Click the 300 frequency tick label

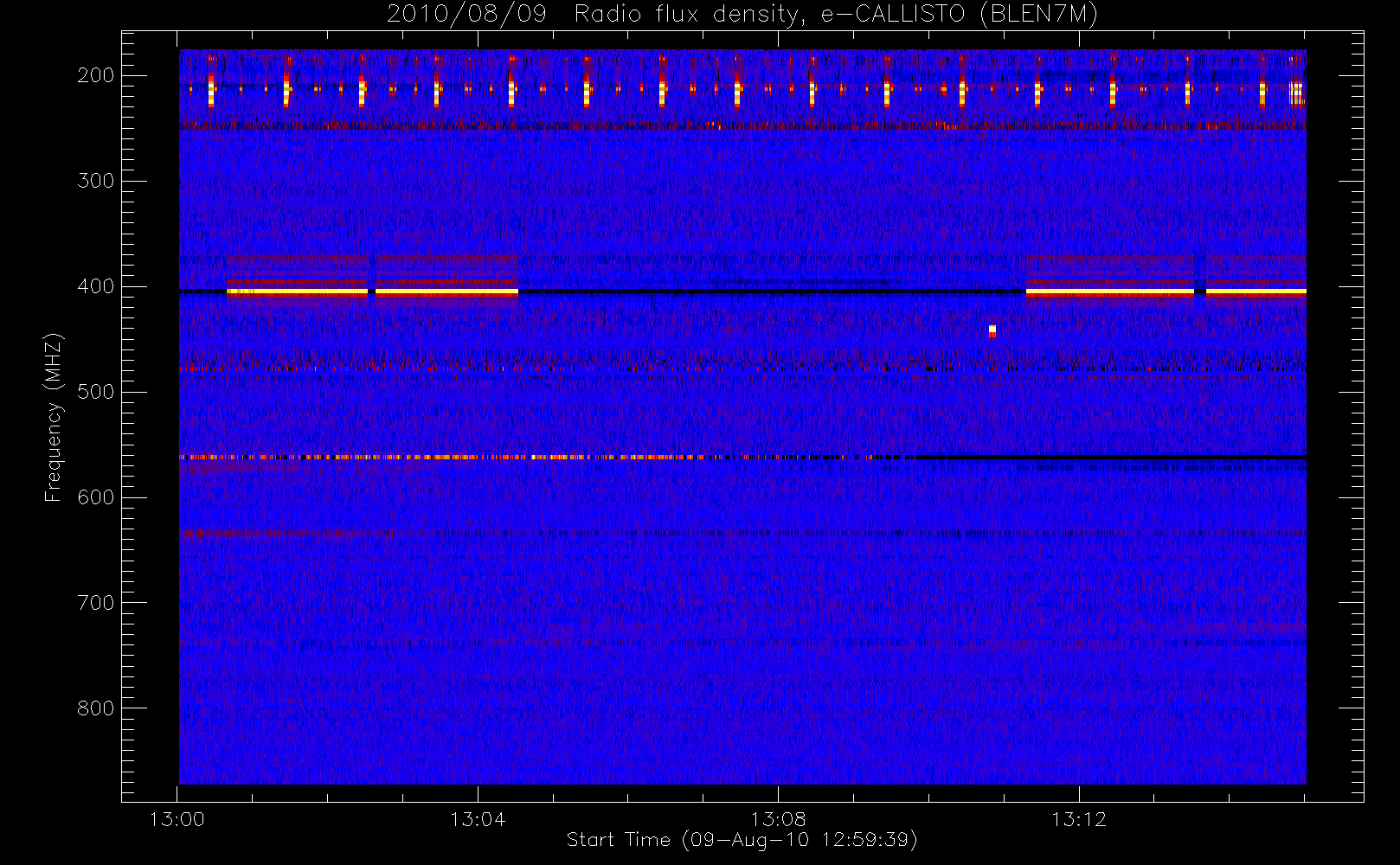point(96,181)
